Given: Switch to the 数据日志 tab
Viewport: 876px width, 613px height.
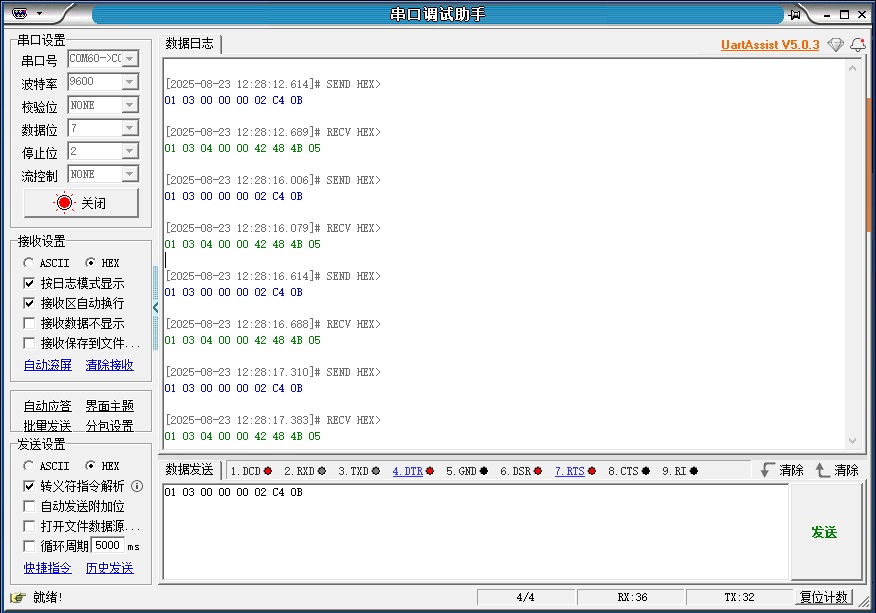Looking at the screenshot, I should pos(190,44).
